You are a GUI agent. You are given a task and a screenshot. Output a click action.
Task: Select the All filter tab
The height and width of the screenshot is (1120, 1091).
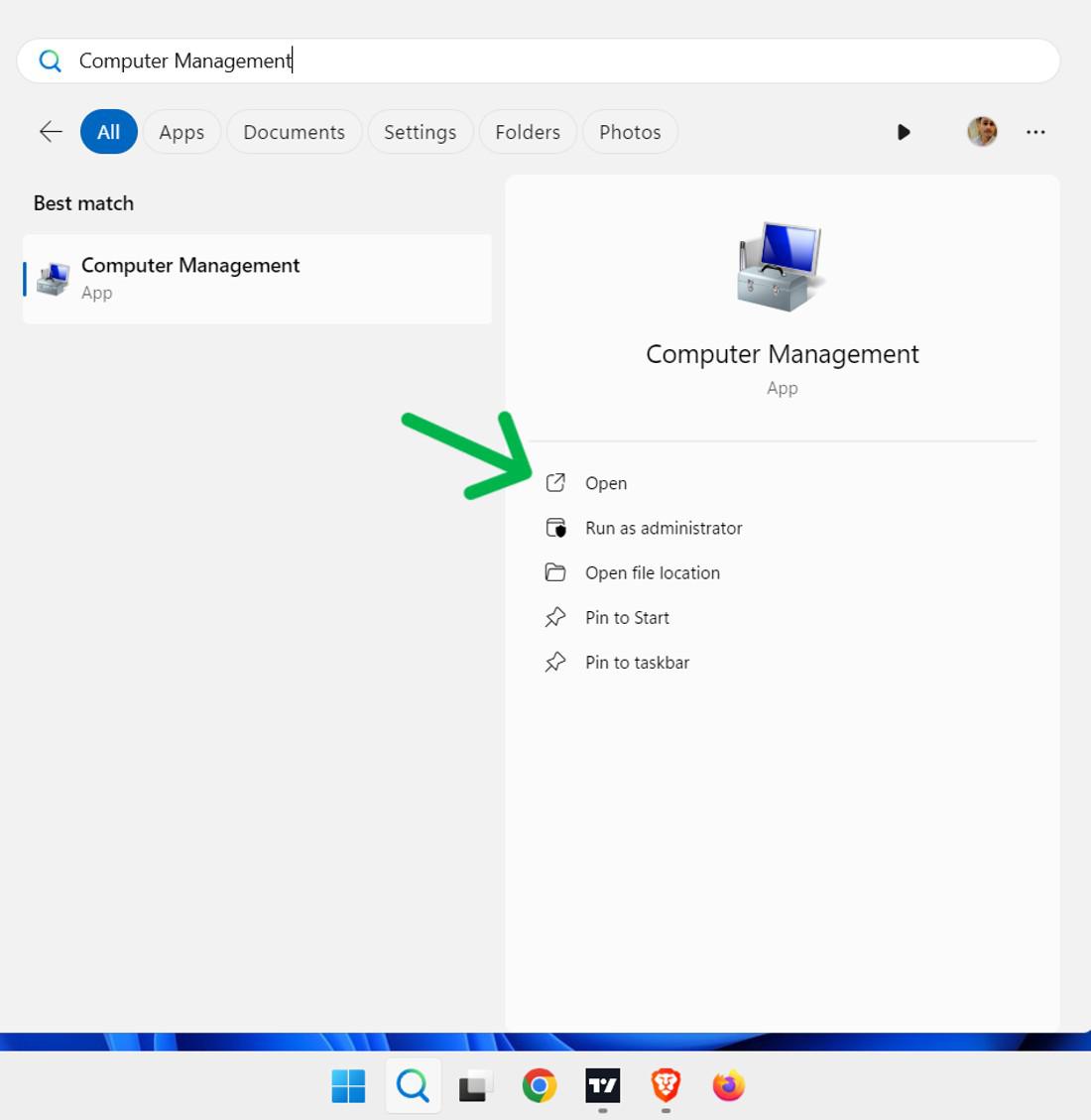[x=108, y=131]
